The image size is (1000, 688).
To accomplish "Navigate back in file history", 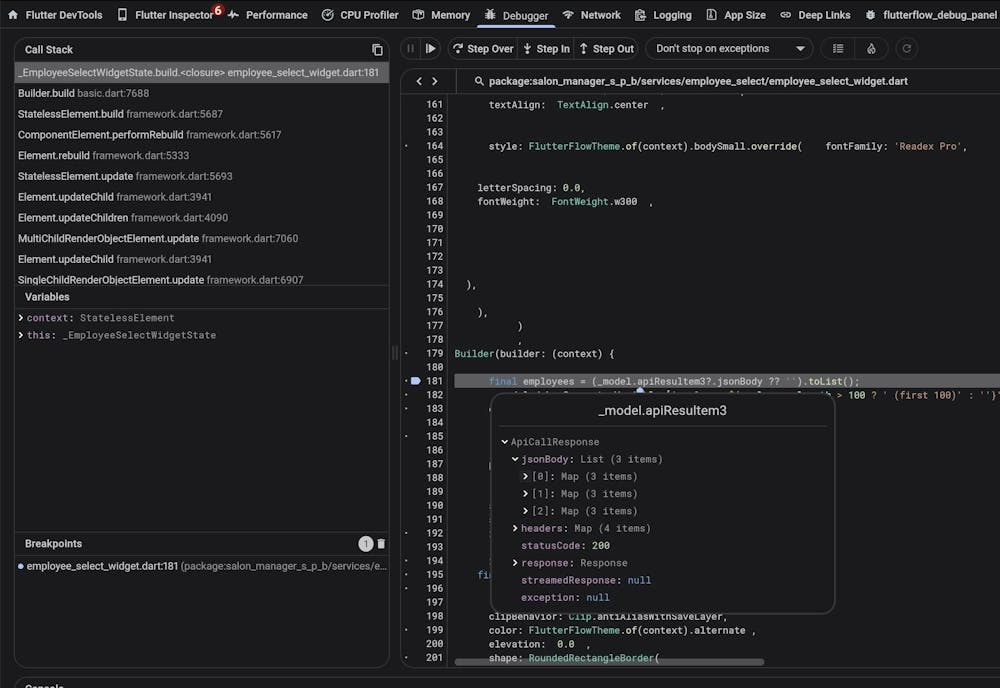I will [x=420, y=81].
